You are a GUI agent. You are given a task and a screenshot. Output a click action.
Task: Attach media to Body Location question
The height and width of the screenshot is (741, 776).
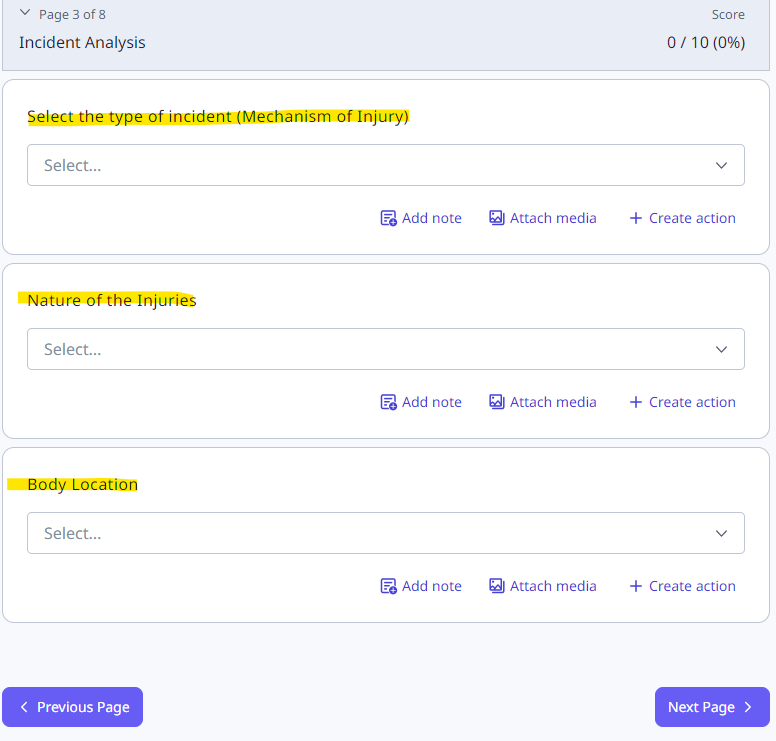point(542,586)
